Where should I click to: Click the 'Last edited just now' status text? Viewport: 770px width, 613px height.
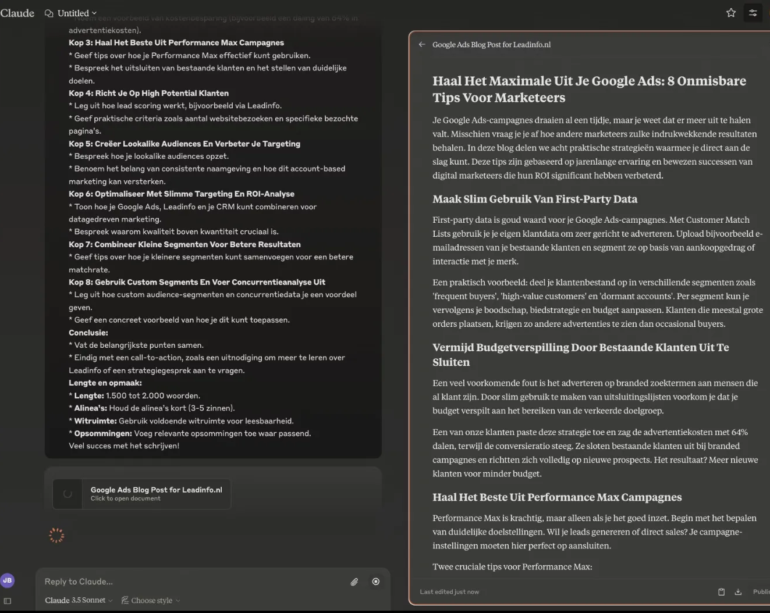(x=449, y=592)
